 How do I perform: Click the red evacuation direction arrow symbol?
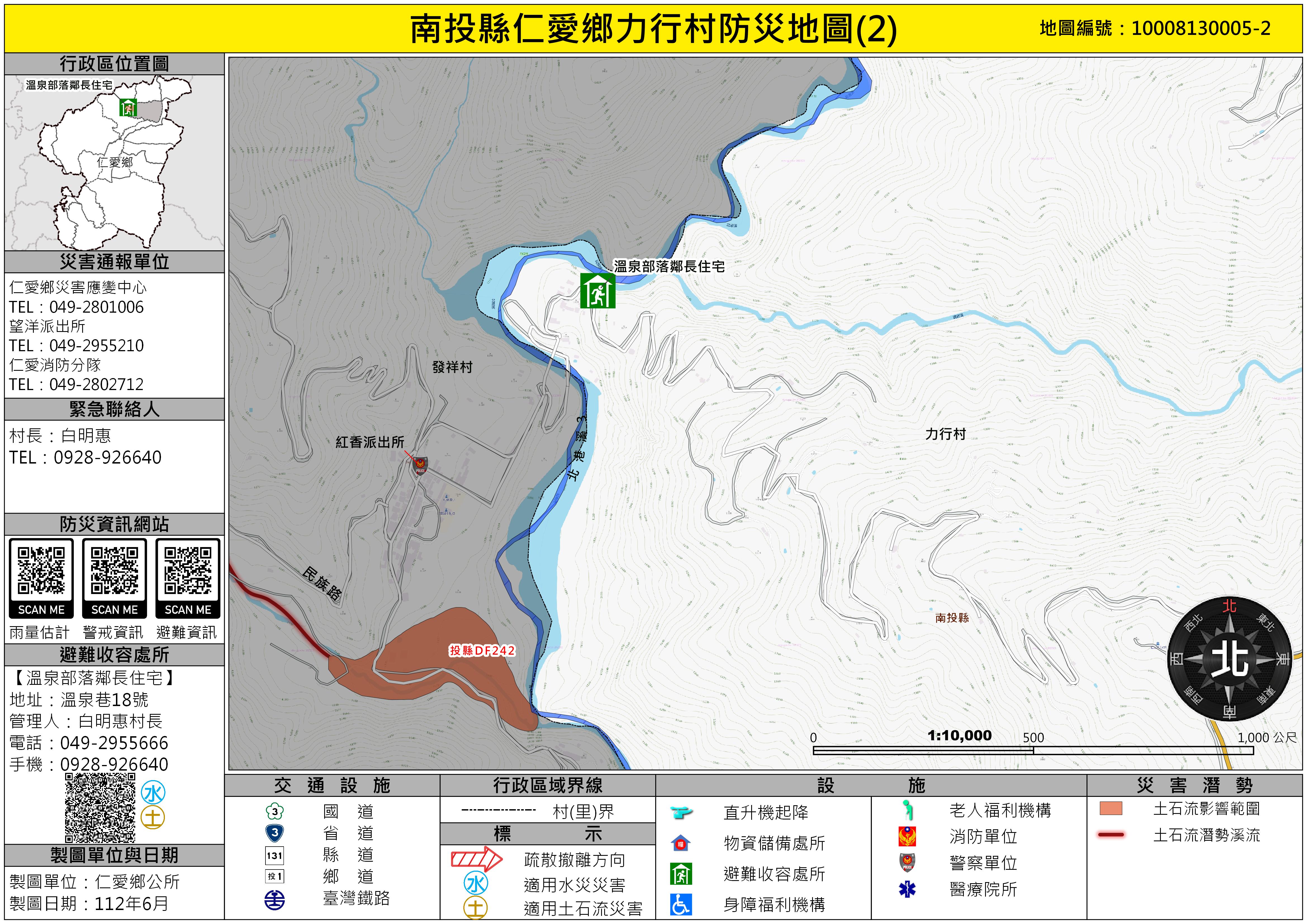pos(476,859)
